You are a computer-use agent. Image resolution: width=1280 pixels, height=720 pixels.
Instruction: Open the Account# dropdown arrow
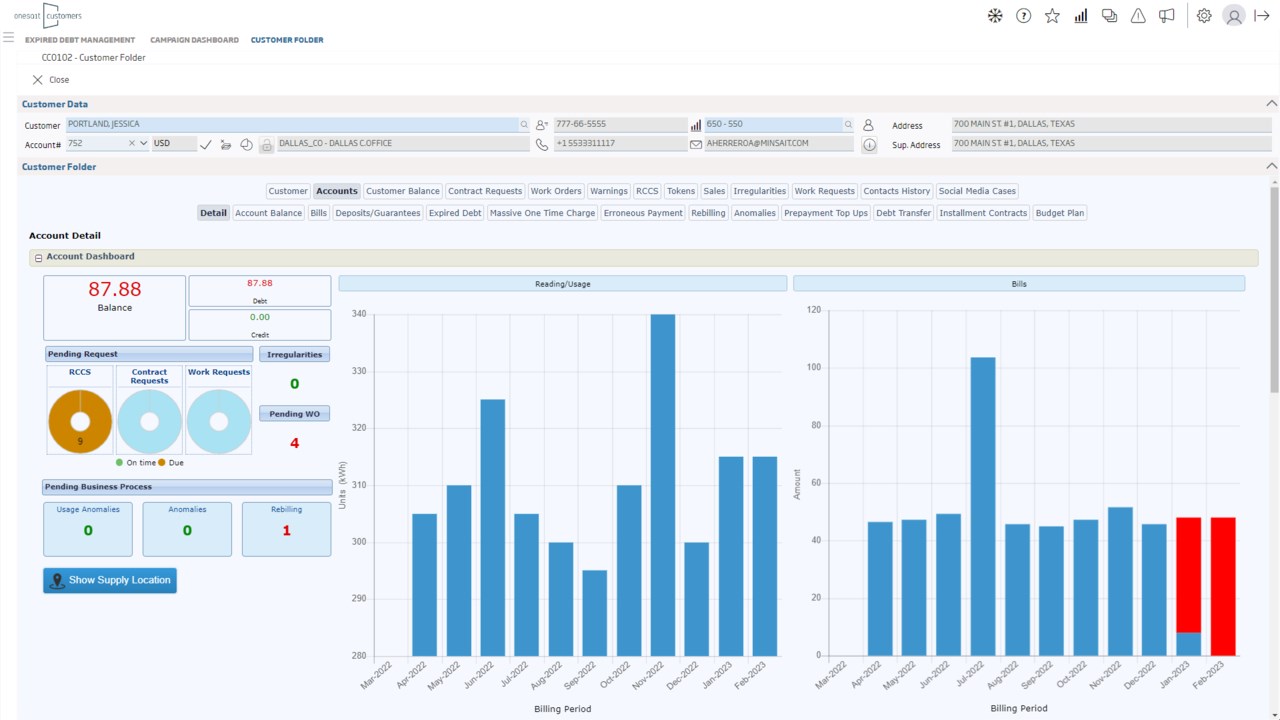point(143,144)
